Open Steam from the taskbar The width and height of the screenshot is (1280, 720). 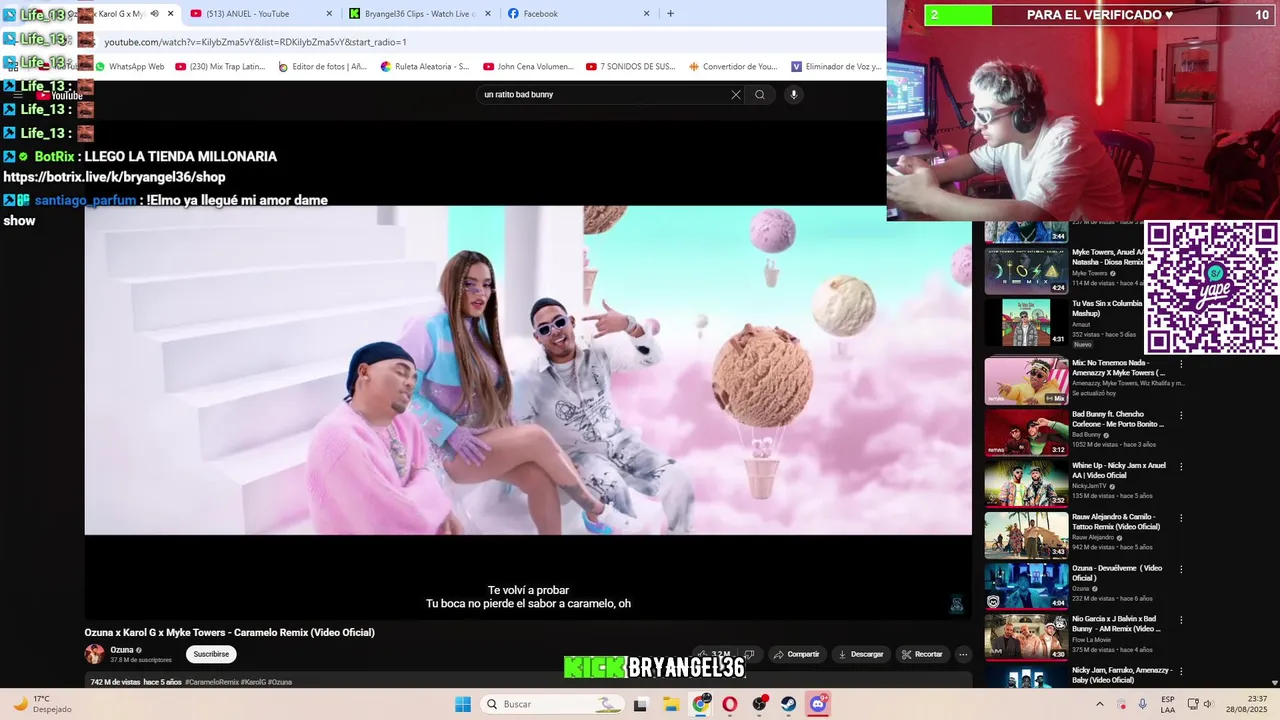[789, 704]
